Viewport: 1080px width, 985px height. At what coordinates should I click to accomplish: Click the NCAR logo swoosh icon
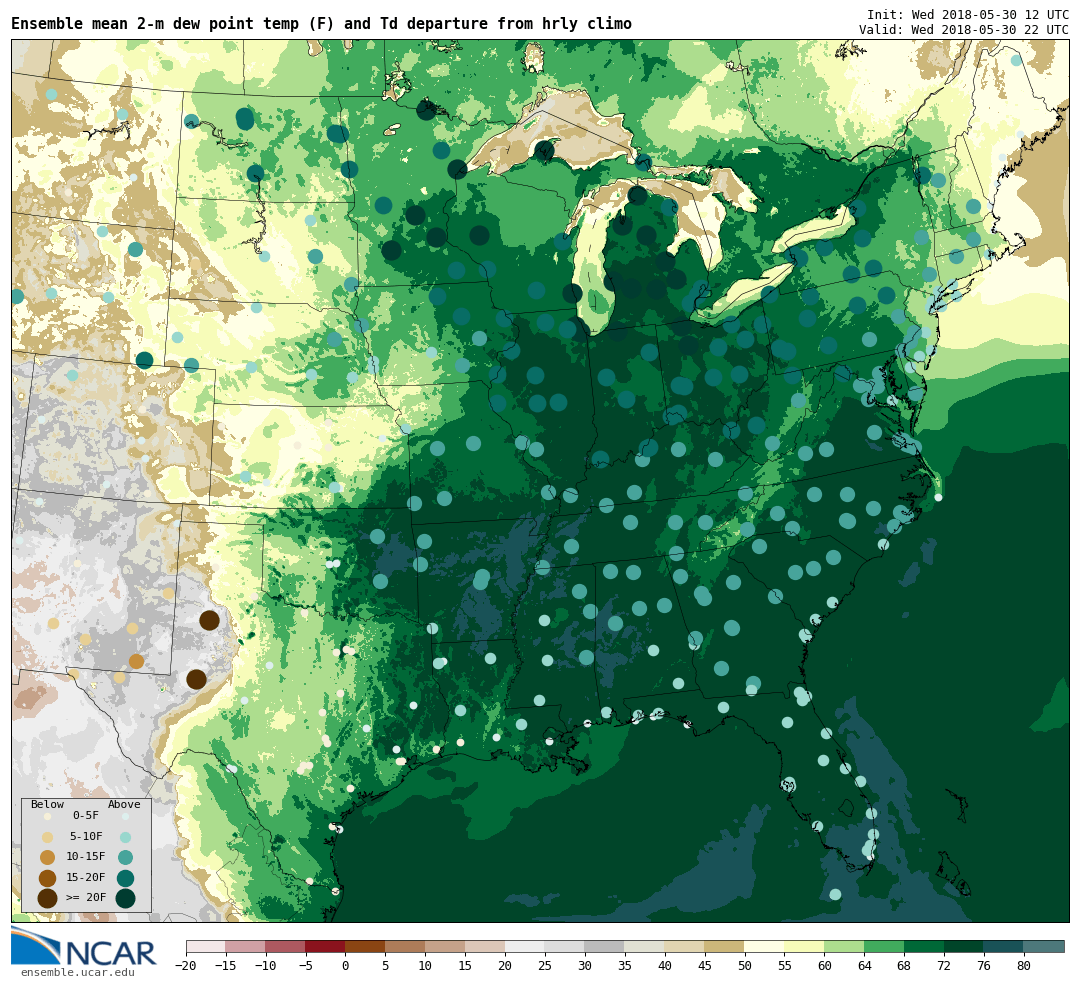point(35,944)
